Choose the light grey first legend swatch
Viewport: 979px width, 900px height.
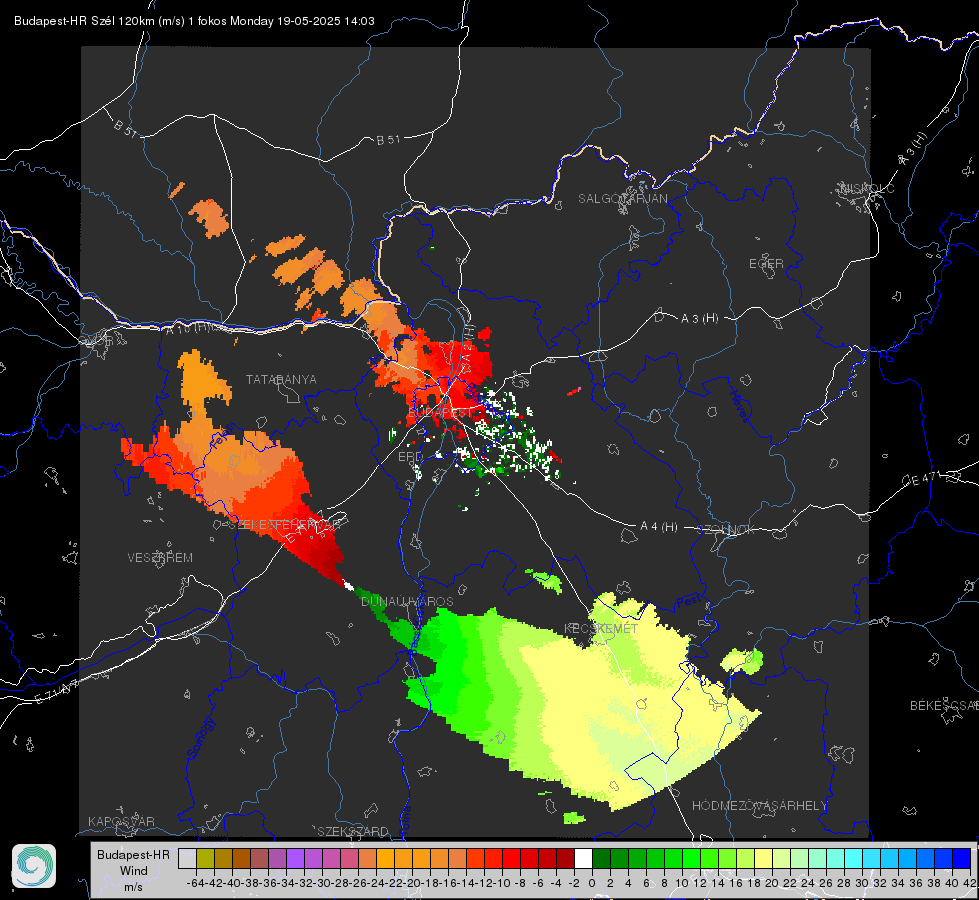point(187,859)
